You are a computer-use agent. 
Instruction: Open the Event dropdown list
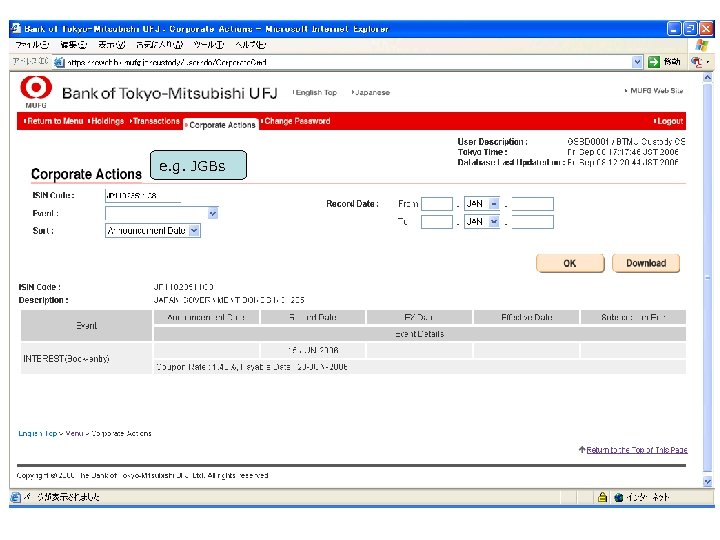pyautogui.click(x=213, y=214)
